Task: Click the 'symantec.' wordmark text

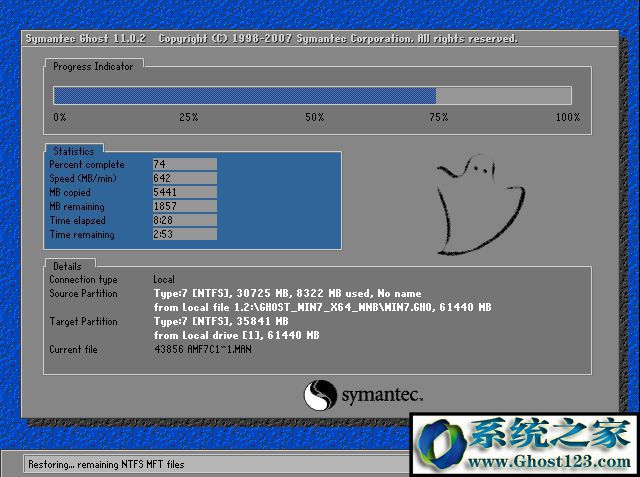Action: [382, 395]
